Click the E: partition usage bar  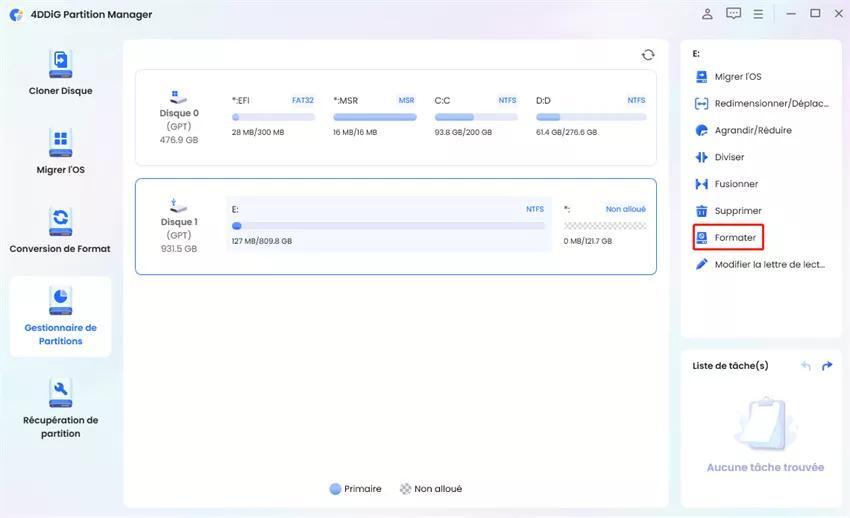(x=388, y=226)
